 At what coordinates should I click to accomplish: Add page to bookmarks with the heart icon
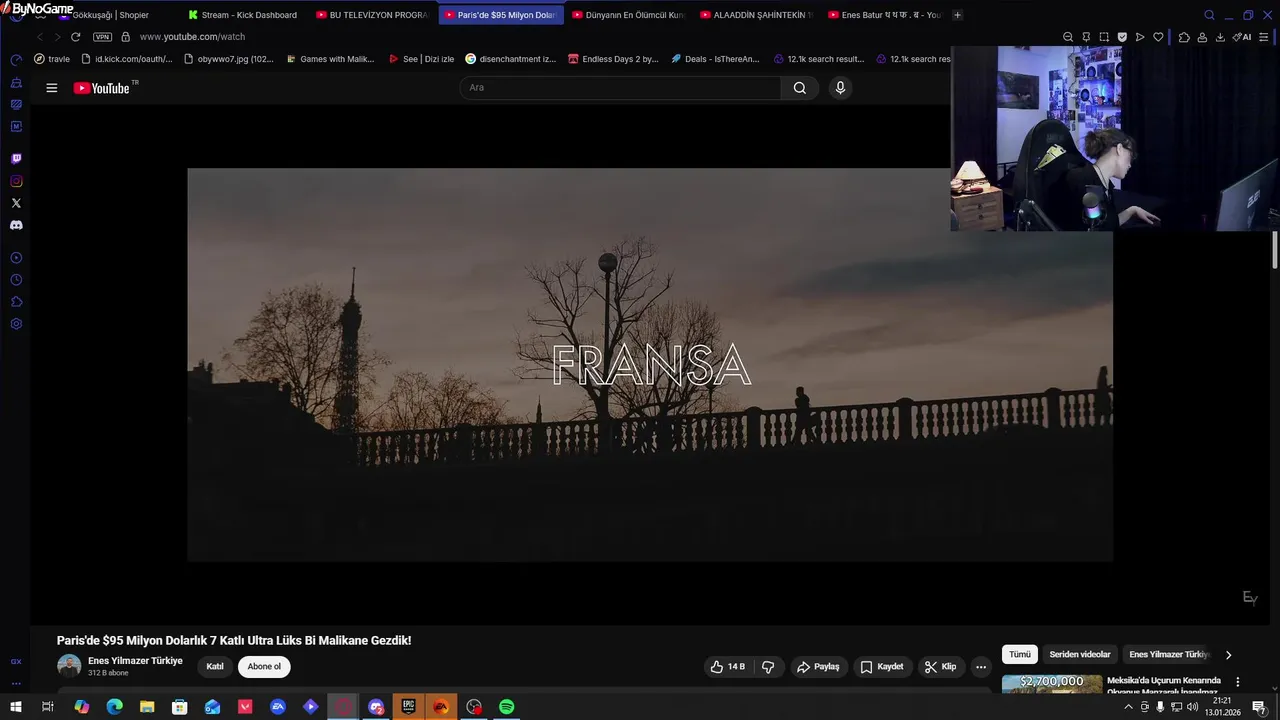click(x=1158, y=37)
